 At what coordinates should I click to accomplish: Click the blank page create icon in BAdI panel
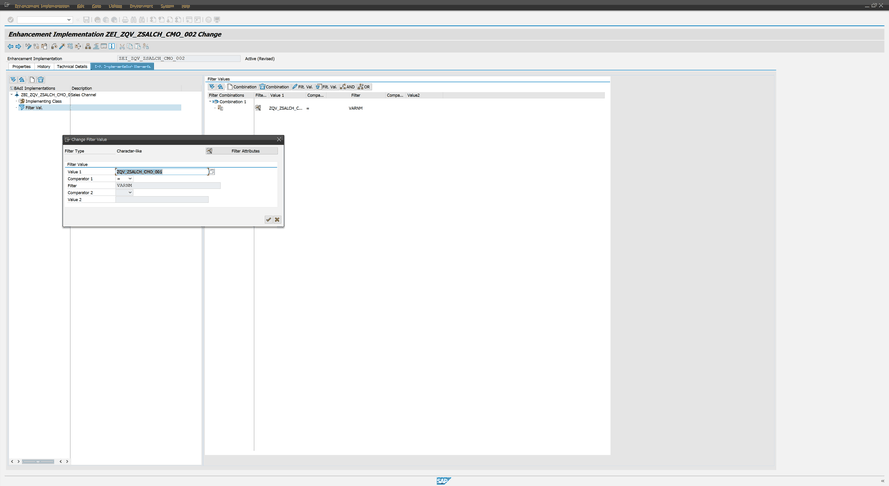(32, 80)
